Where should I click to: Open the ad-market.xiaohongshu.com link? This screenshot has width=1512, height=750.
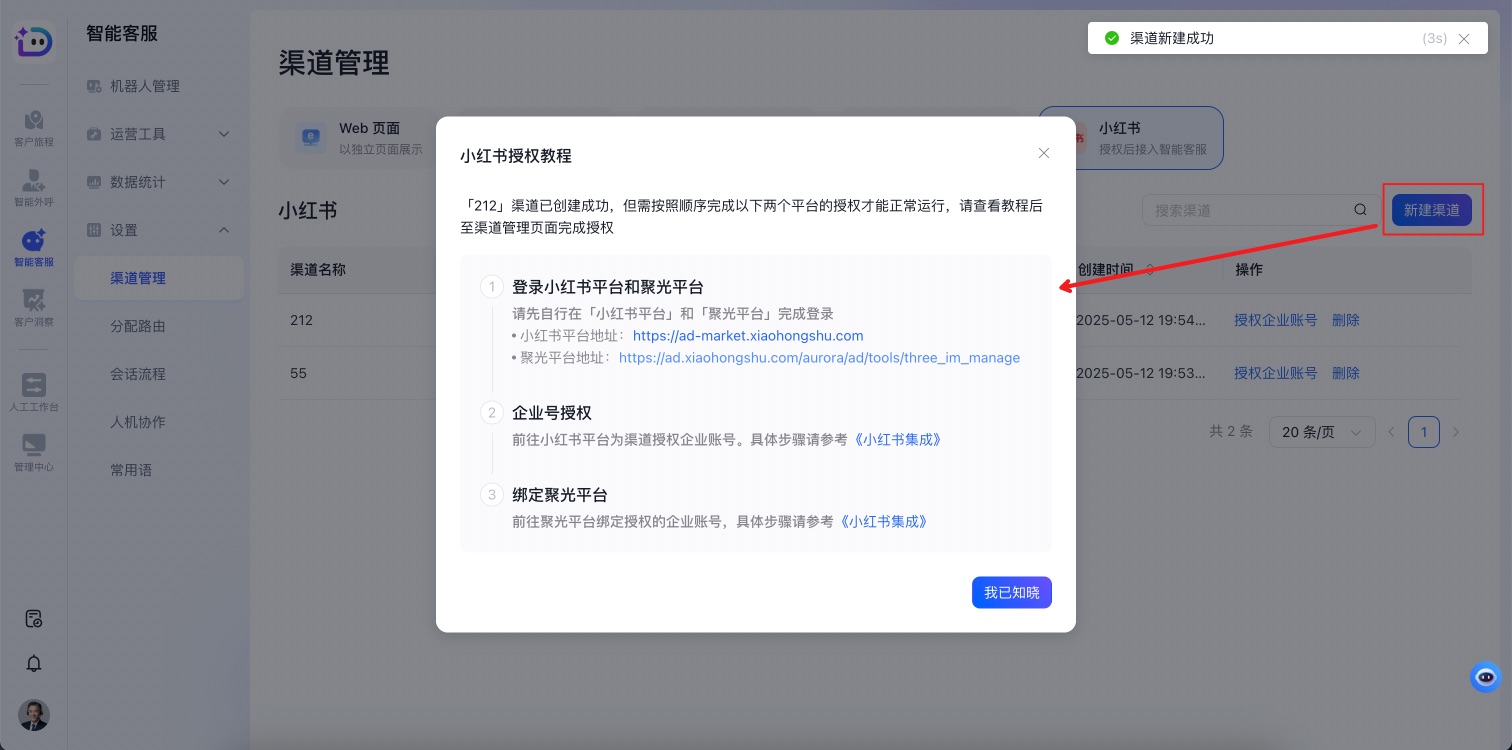click(x=747, y=336)
